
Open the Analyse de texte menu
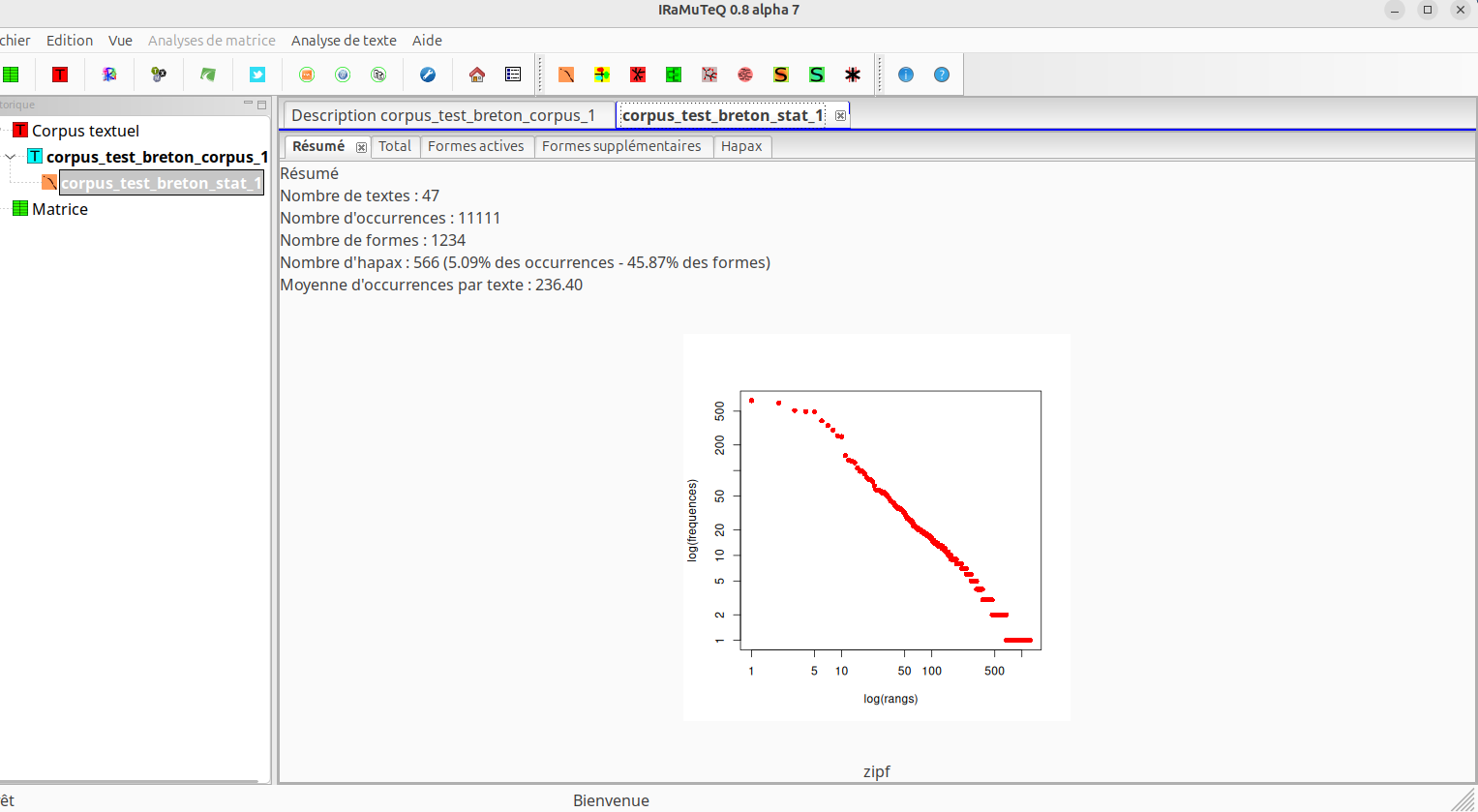344,41
